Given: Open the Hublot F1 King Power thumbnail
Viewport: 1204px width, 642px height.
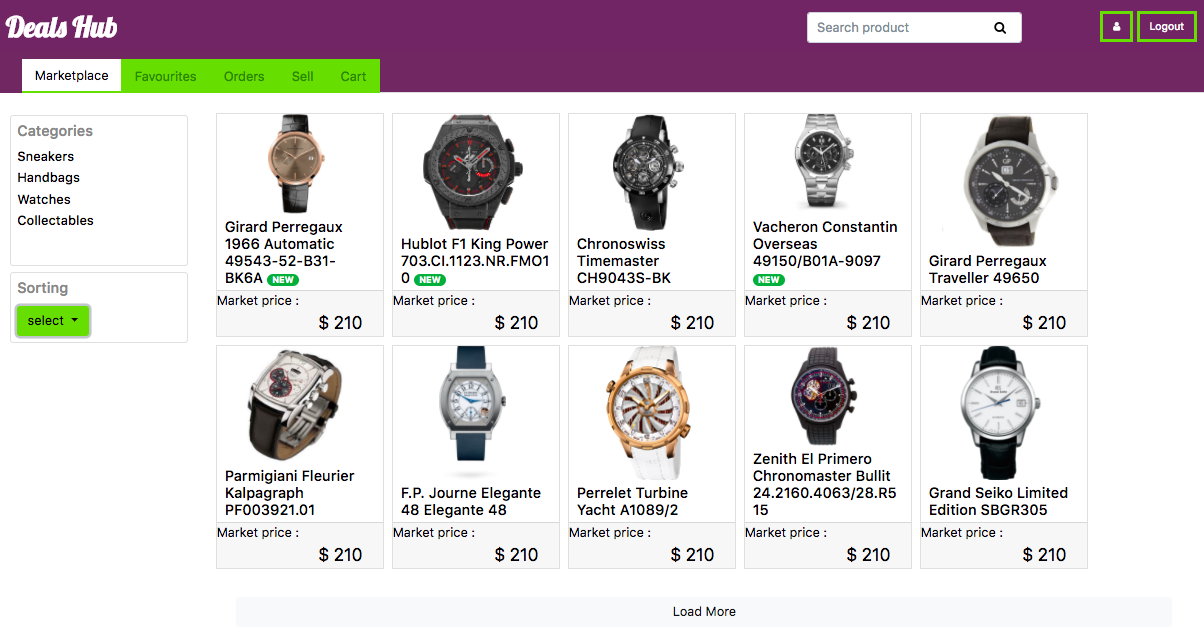Looking at the screenshot, I should (x=475, y=173).
